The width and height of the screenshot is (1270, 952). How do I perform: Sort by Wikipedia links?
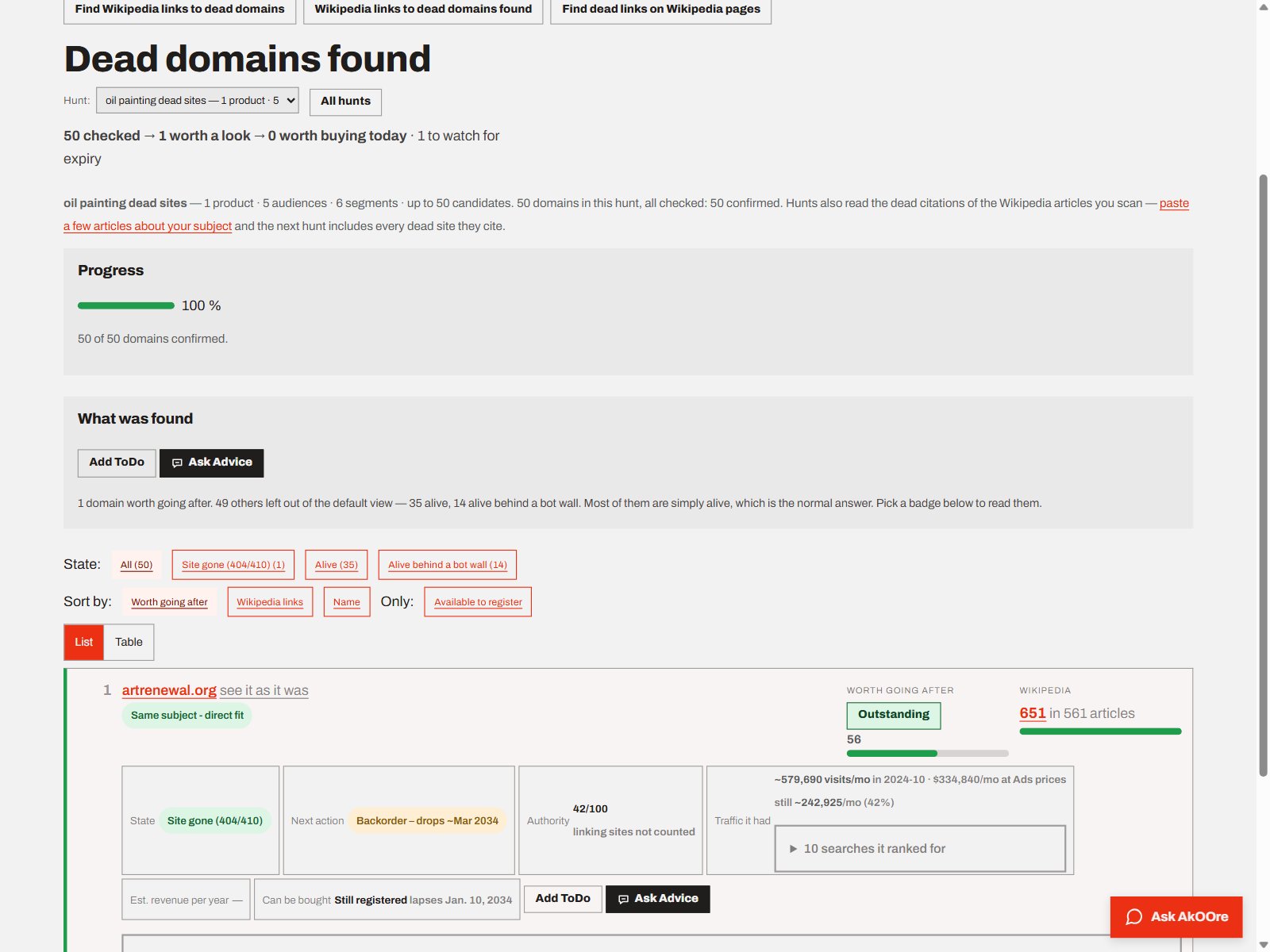click(x=270, y=602)
